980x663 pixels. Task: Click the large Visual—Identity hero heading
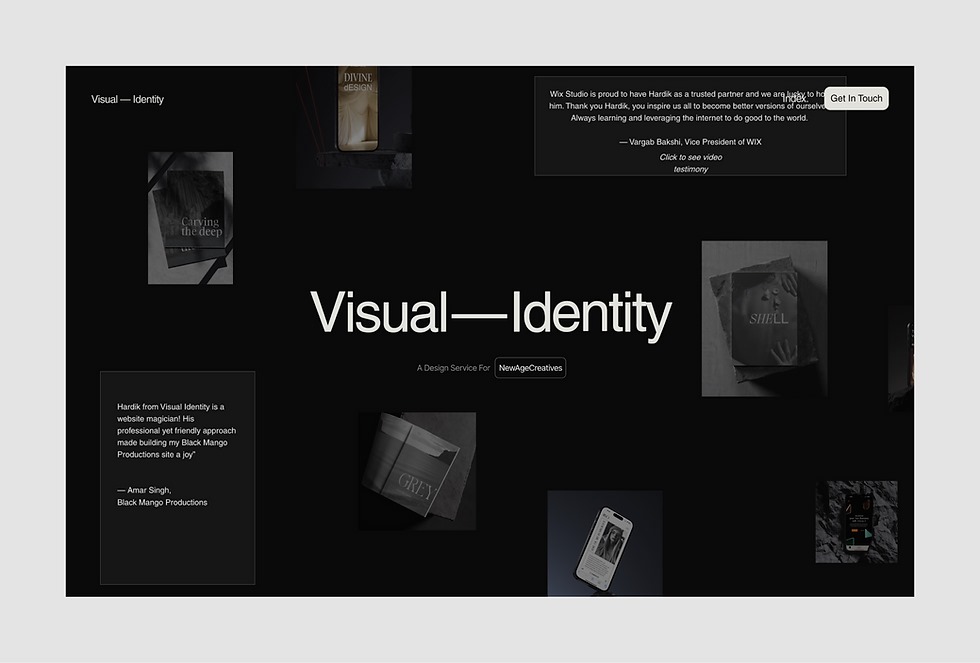(x=490, y=313)
